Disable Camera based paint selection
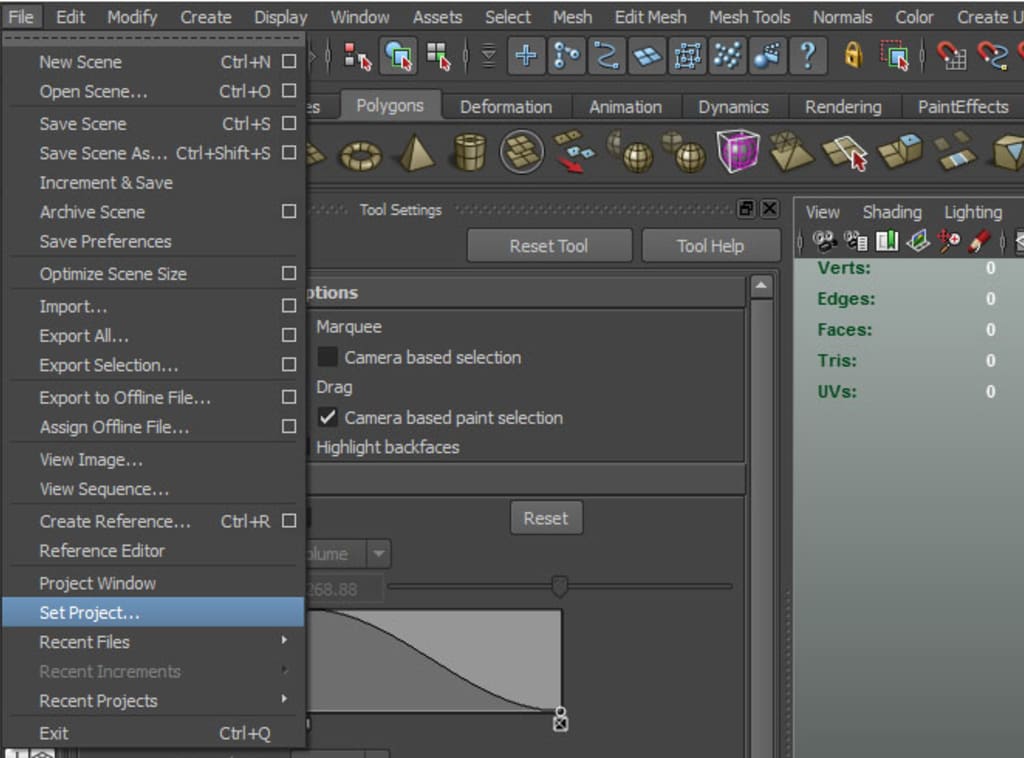Screen dimensions: 1024x758 (x=327, y=418)
